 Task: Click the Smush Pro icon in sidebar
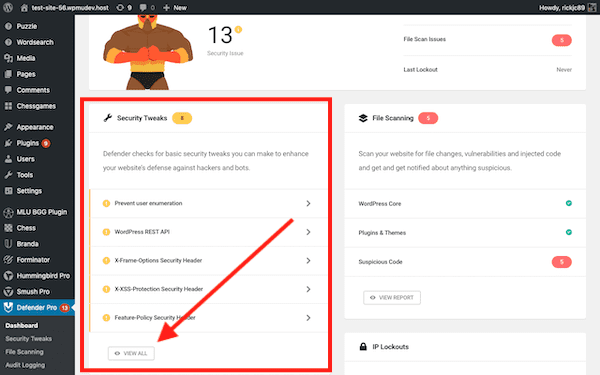point(8,292)
